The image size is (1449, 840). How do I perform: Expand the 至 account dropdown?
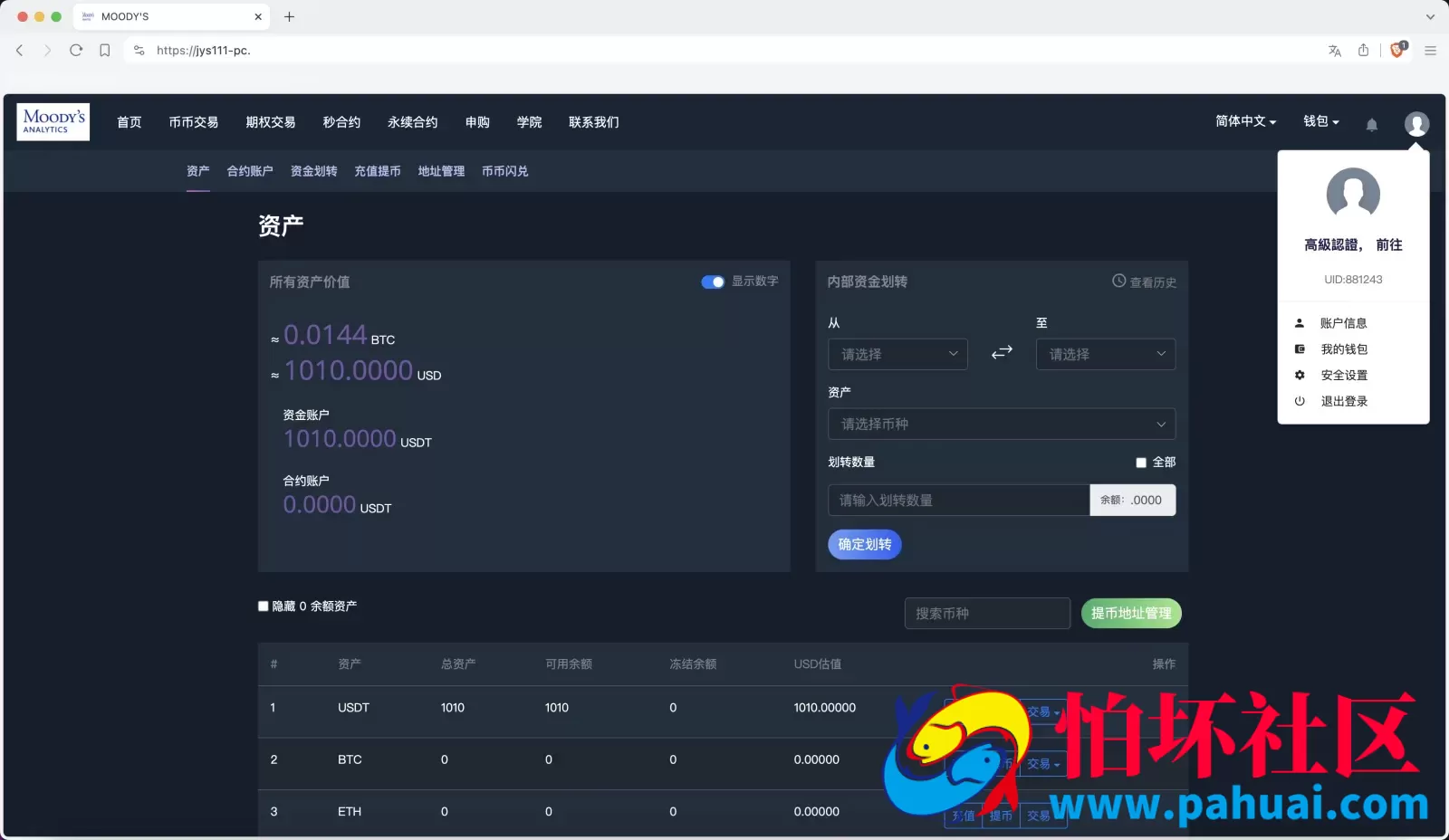click(x=1106, y=354)
